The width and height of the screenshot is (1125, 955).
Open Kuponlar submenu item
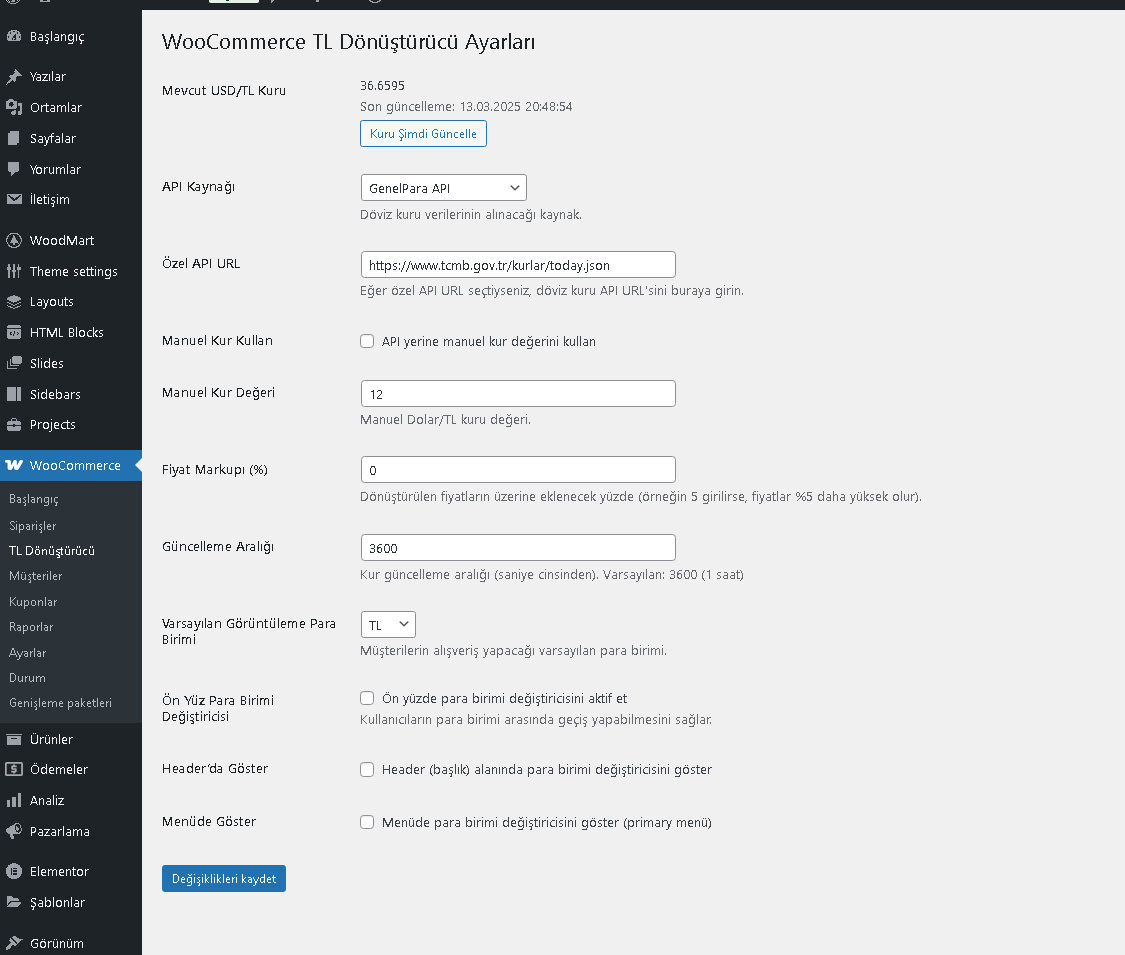coord(33,602)
